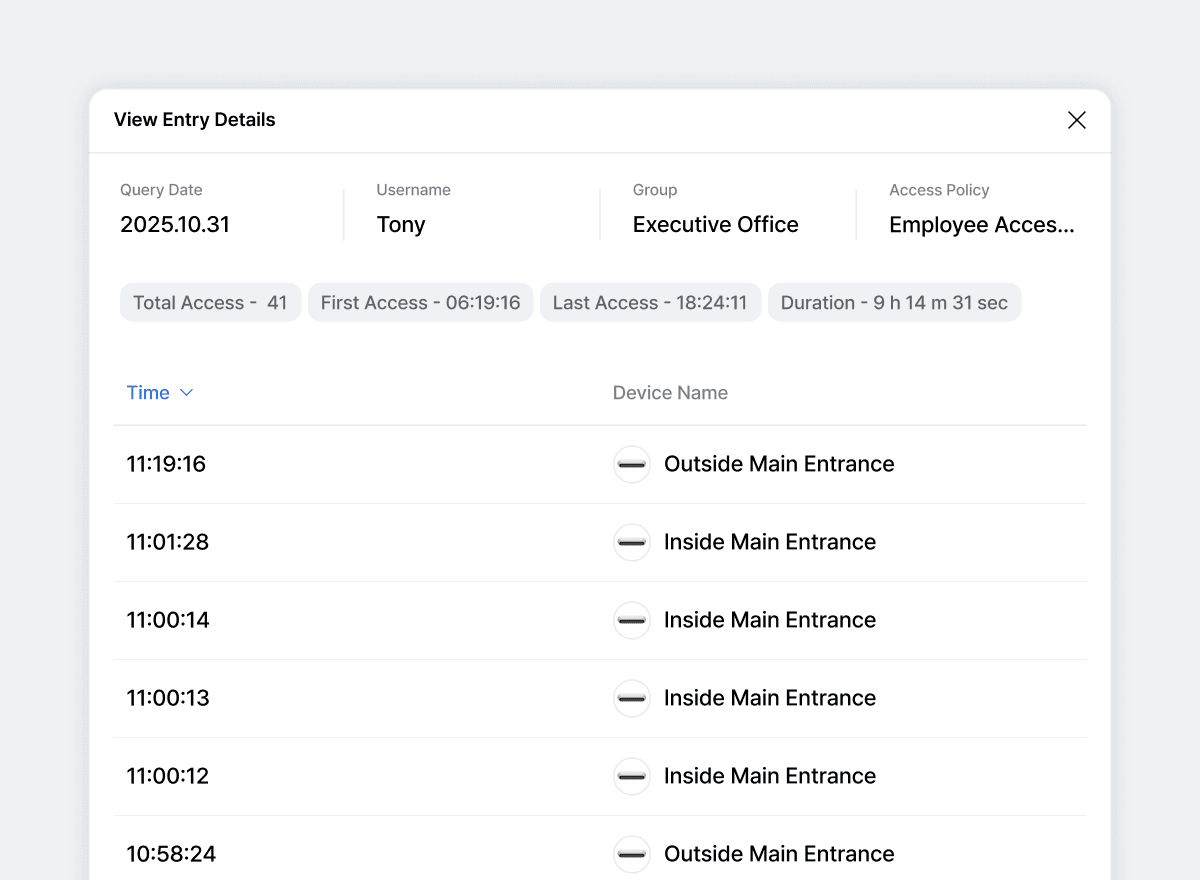
Task: Click the truncated Employee Access policy value
Action: point(981,225)
